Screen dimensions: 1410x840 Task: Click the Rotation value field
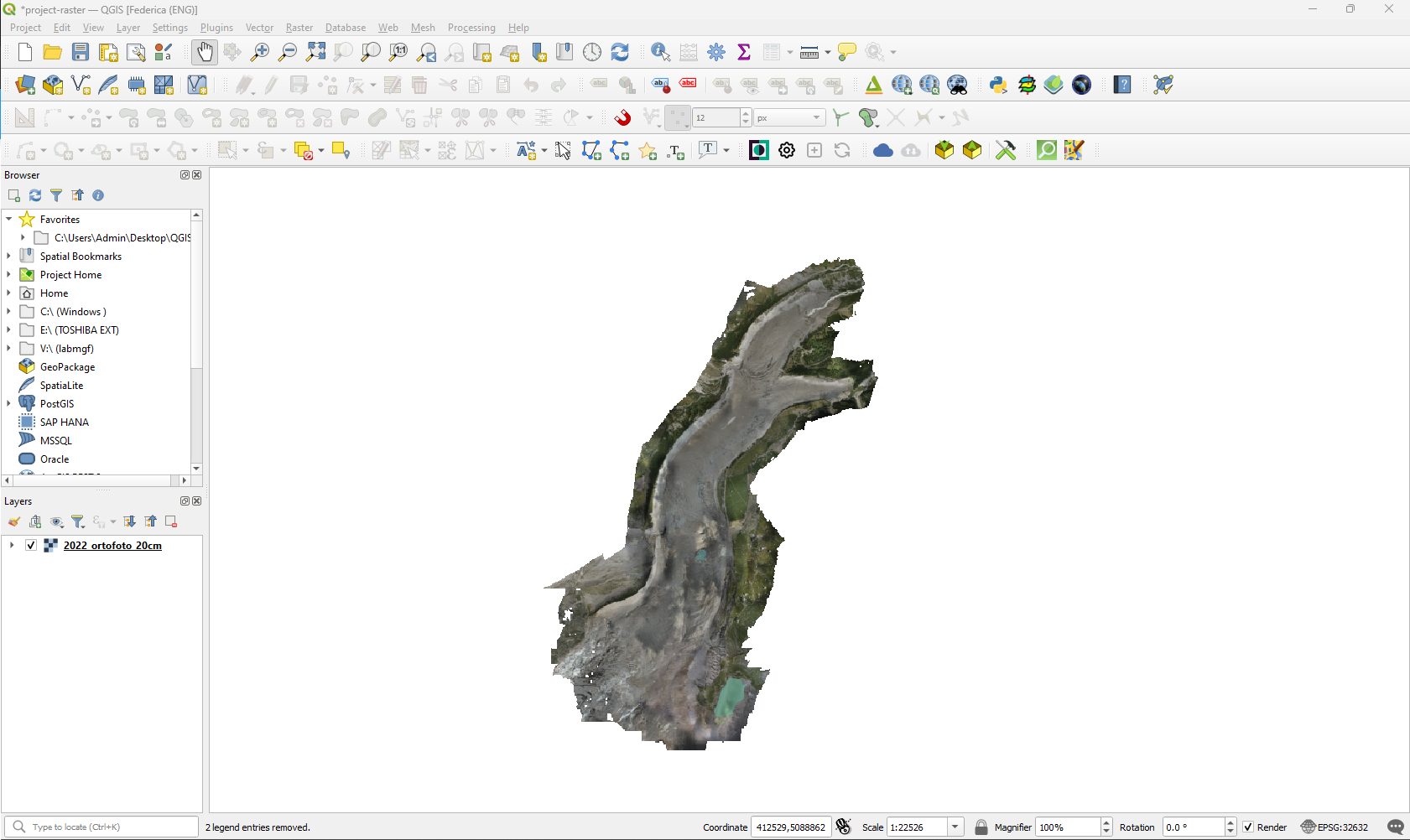point(1194,827)
